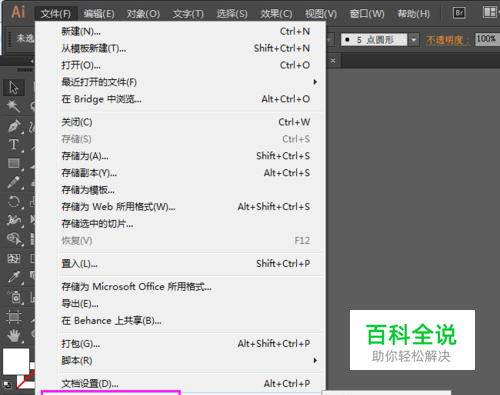The height and width of the screenshot is (395, 500).
Task: Select the Rectangle tool
Action: [x=14, y=163]
